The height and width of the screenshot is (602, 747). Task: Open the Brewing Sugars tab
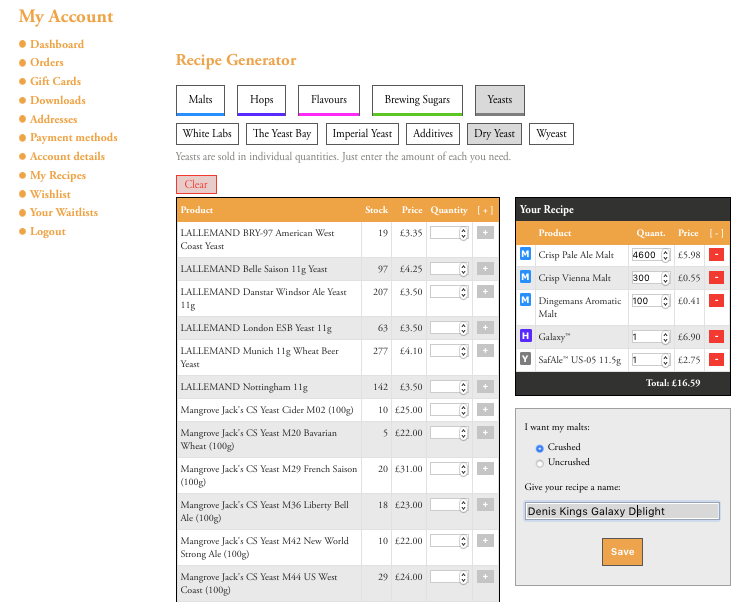(417, 100)
